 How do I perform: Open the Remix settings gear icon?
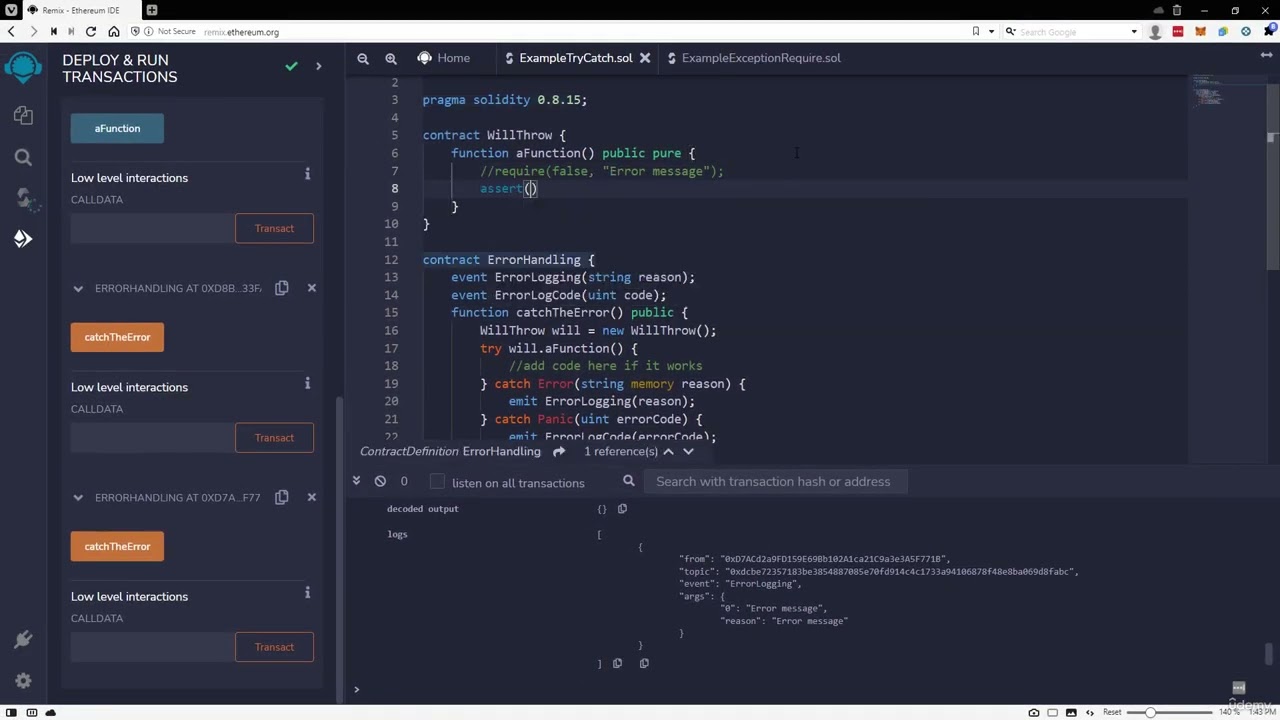pyautogui.click(x=23, y=681)
